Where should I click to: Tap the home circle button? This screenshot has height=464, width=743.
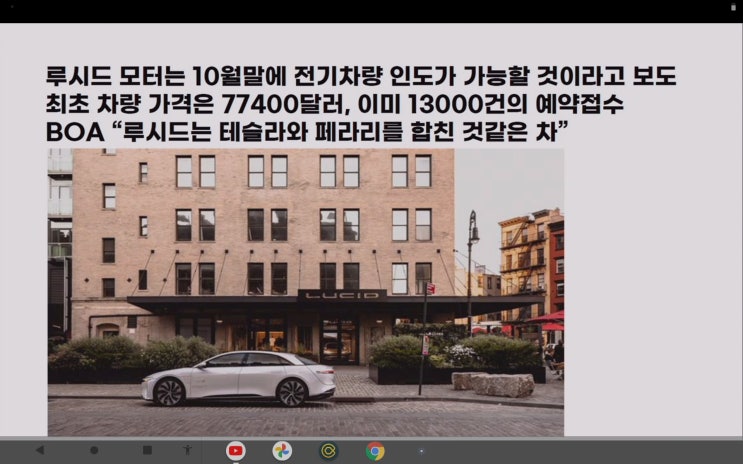click(x=94, y=450)
